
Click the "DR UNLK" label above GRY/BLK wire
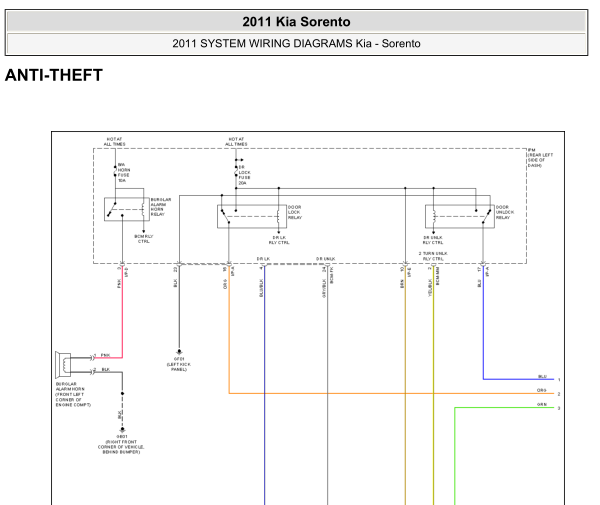pyautogui.click(x=326, y=259)
